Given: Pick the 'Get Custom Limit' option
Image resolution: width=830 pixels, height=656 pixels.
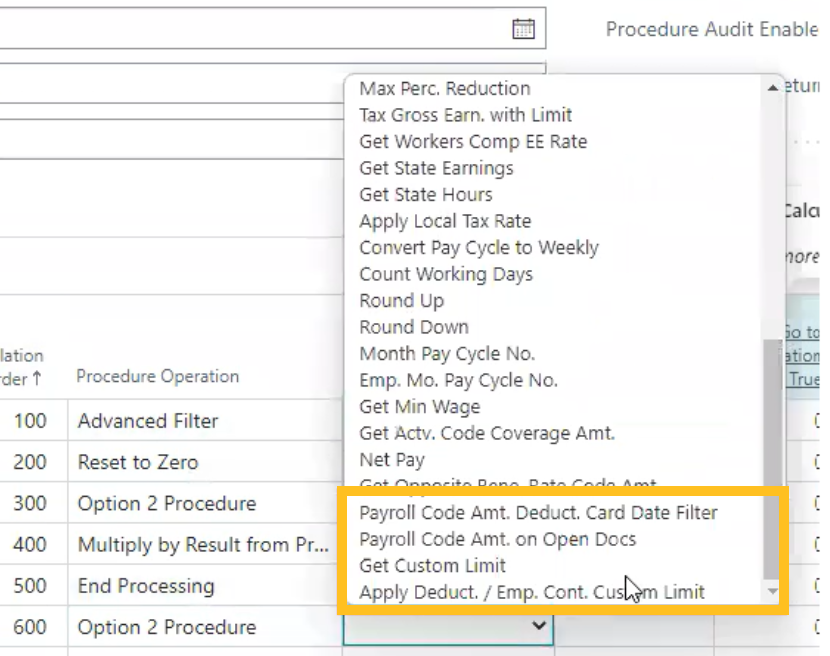Looking at the screenshot, I should (433, 566).
